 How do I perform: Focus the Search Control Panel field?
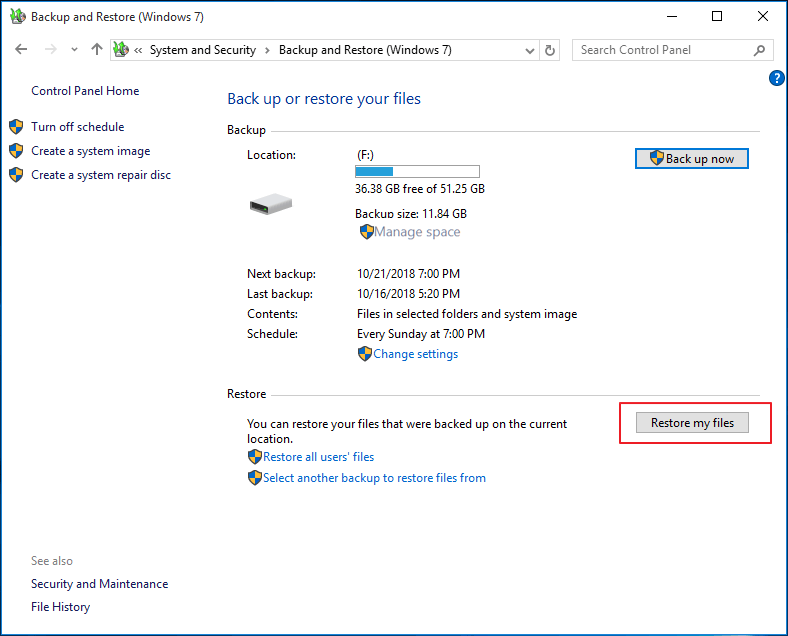click(x=660, y=50)
